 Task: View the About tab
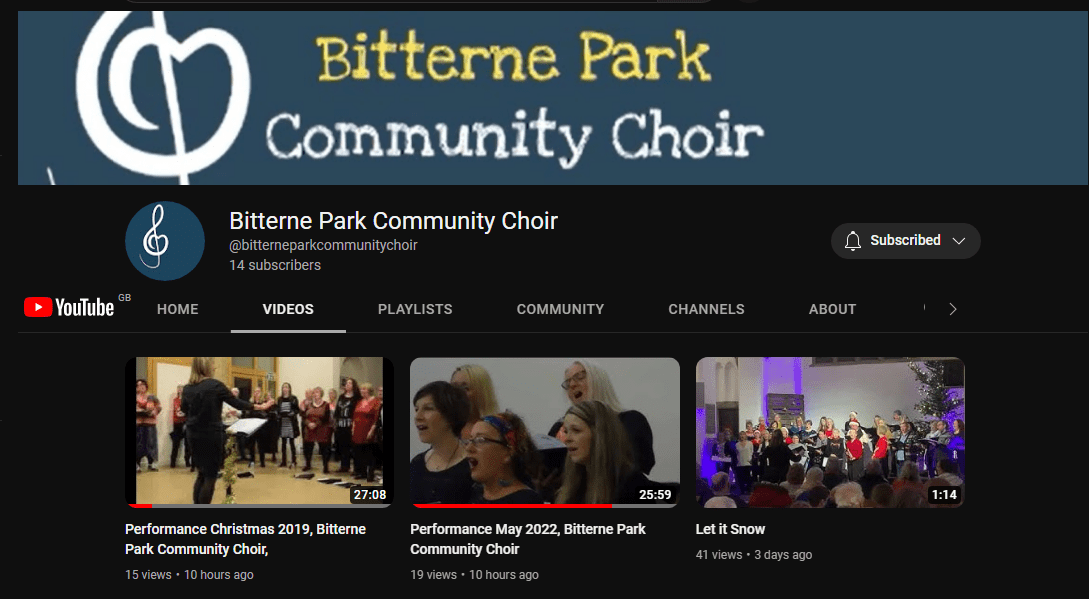point(832,309)
